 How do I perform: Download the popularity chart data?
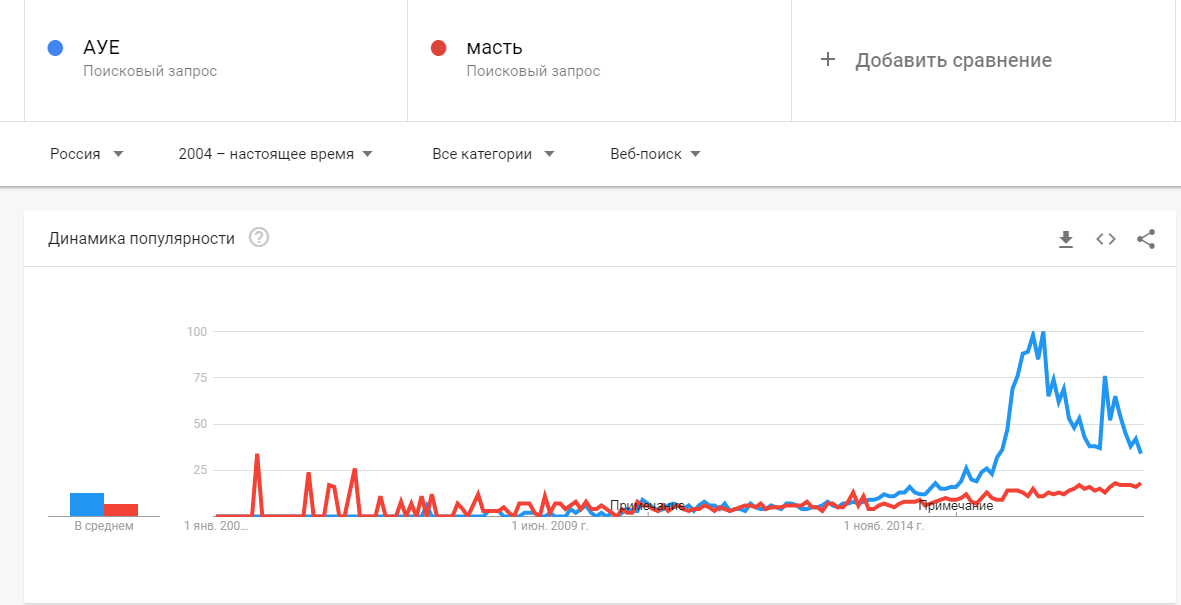(1065, 240)
